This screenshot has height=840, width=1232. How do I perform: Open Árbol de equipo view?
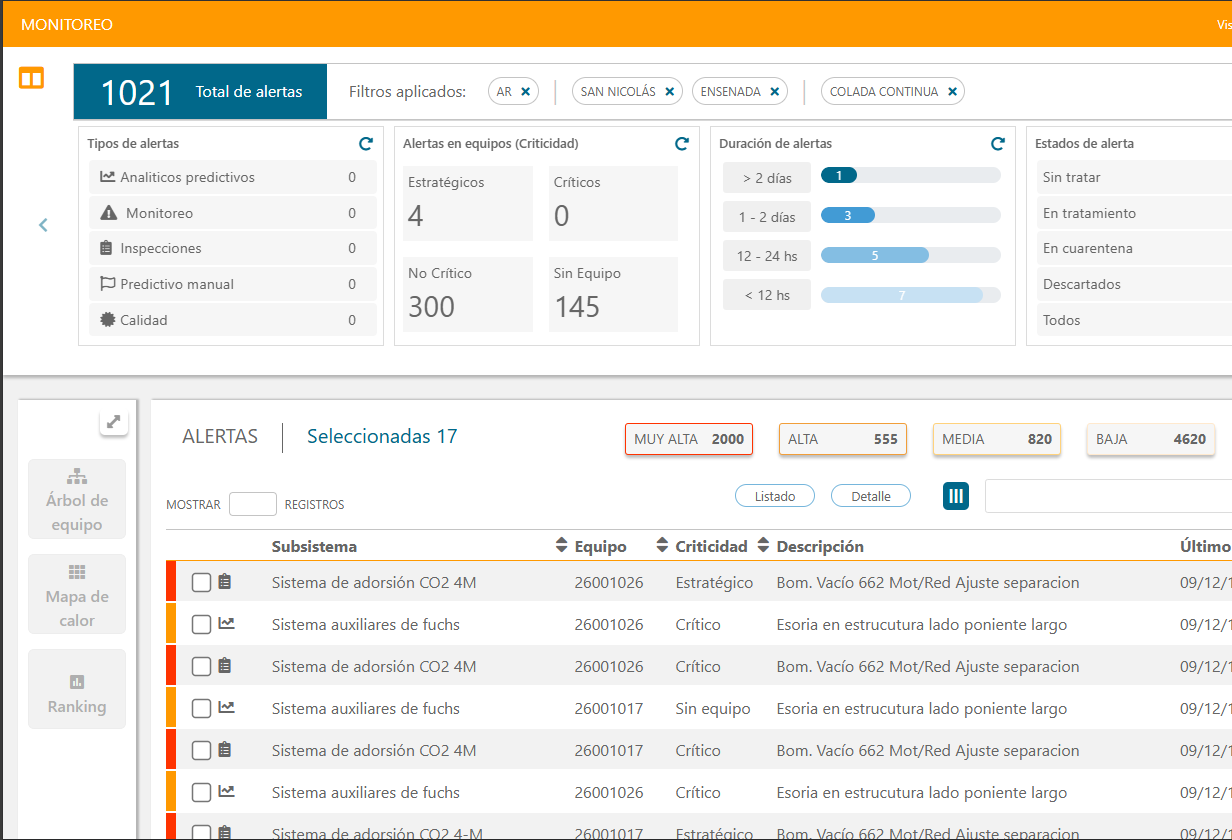(x=77, y=500)
